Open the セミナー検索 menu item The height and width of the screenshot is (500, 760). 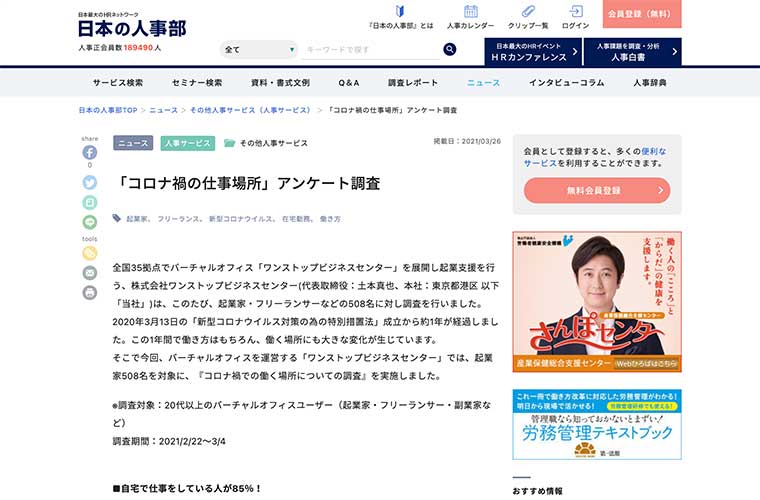pos(197,83)
